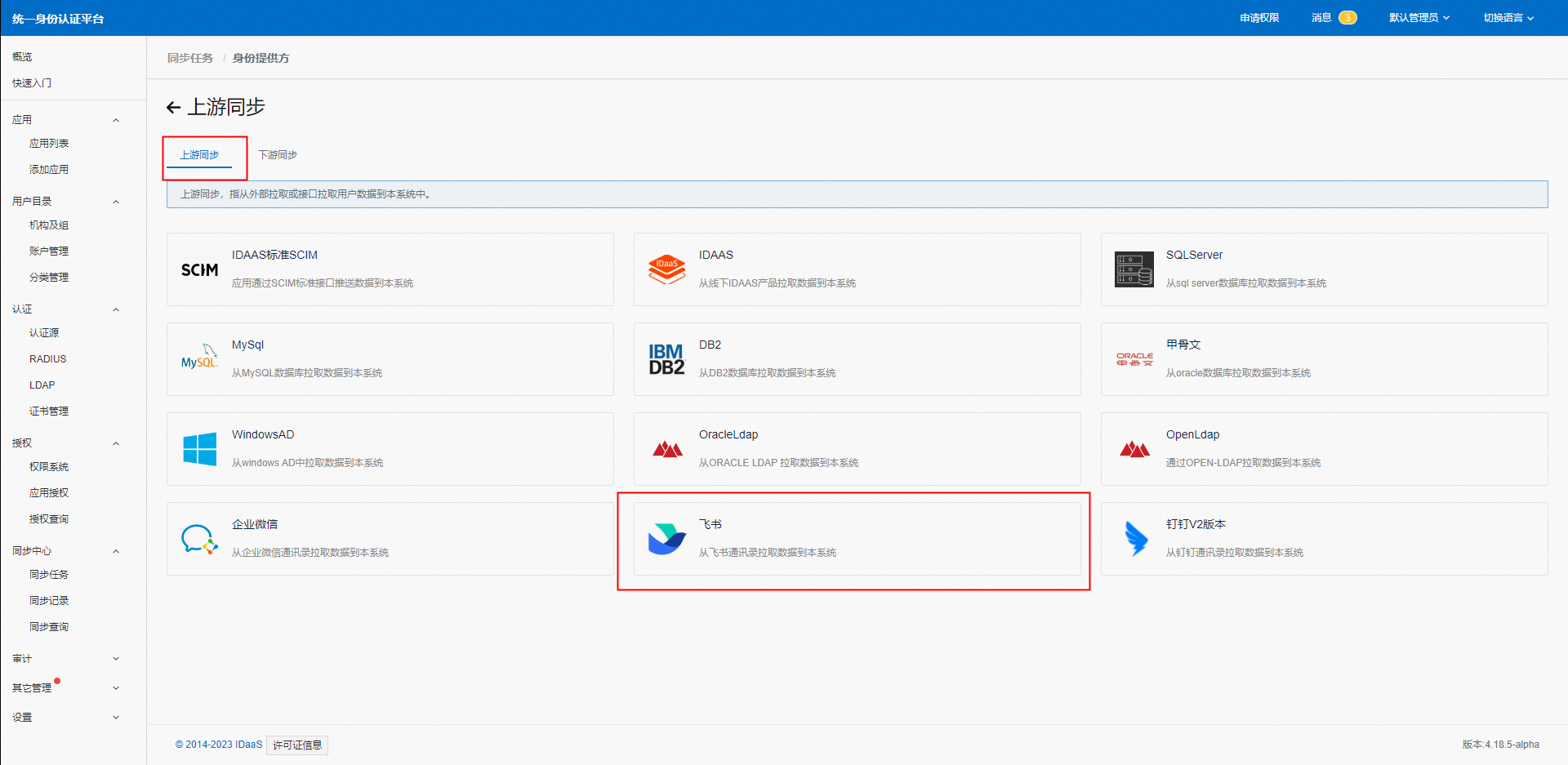Click the IDAAS标准SCIM card title
Image resolution: width=1568 pixels, height=765 pixels.
[274, 255]
